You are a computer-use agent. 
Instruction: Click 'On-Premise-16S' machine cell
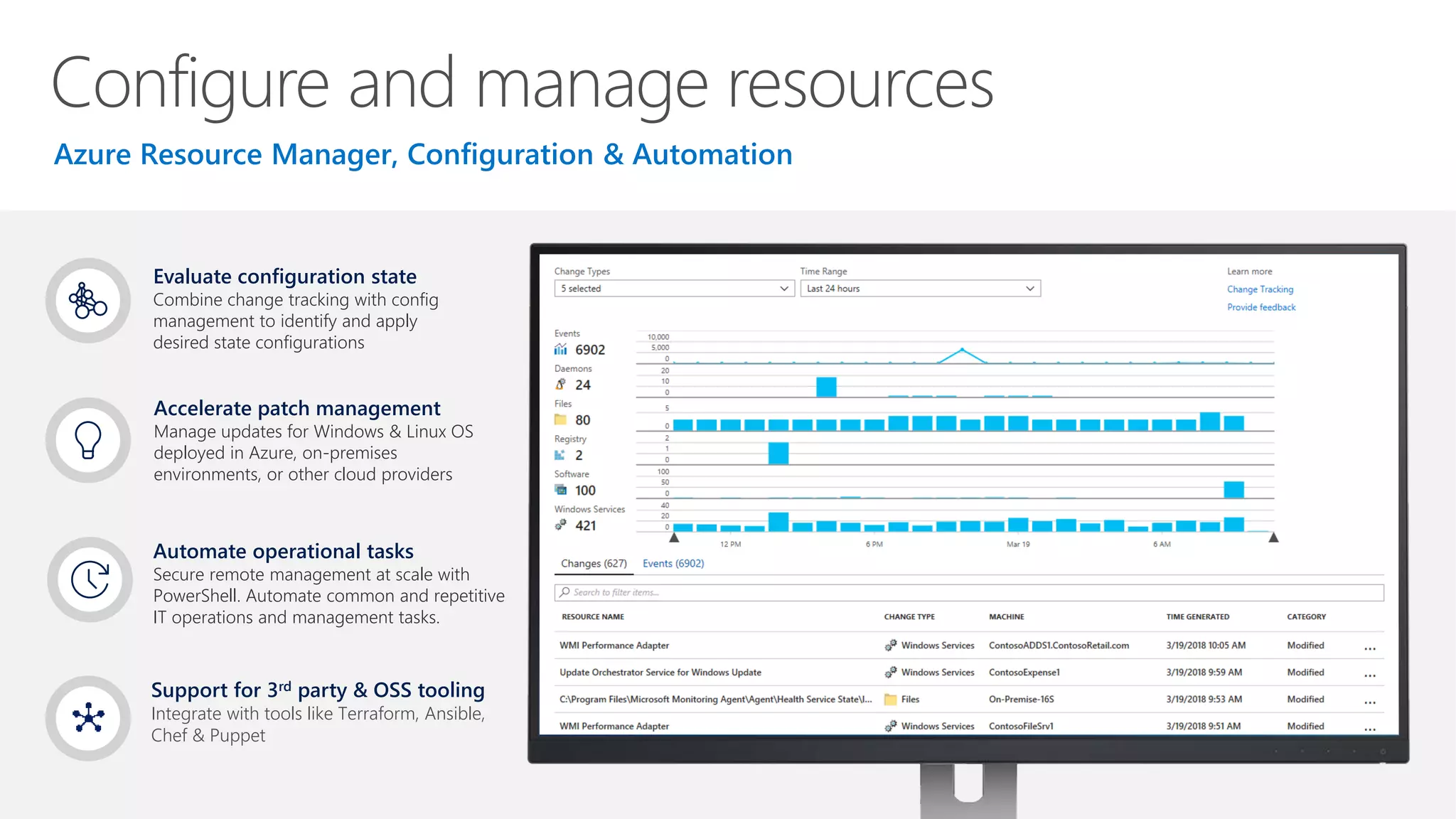pyautogui.click(x=1021, y=700)
